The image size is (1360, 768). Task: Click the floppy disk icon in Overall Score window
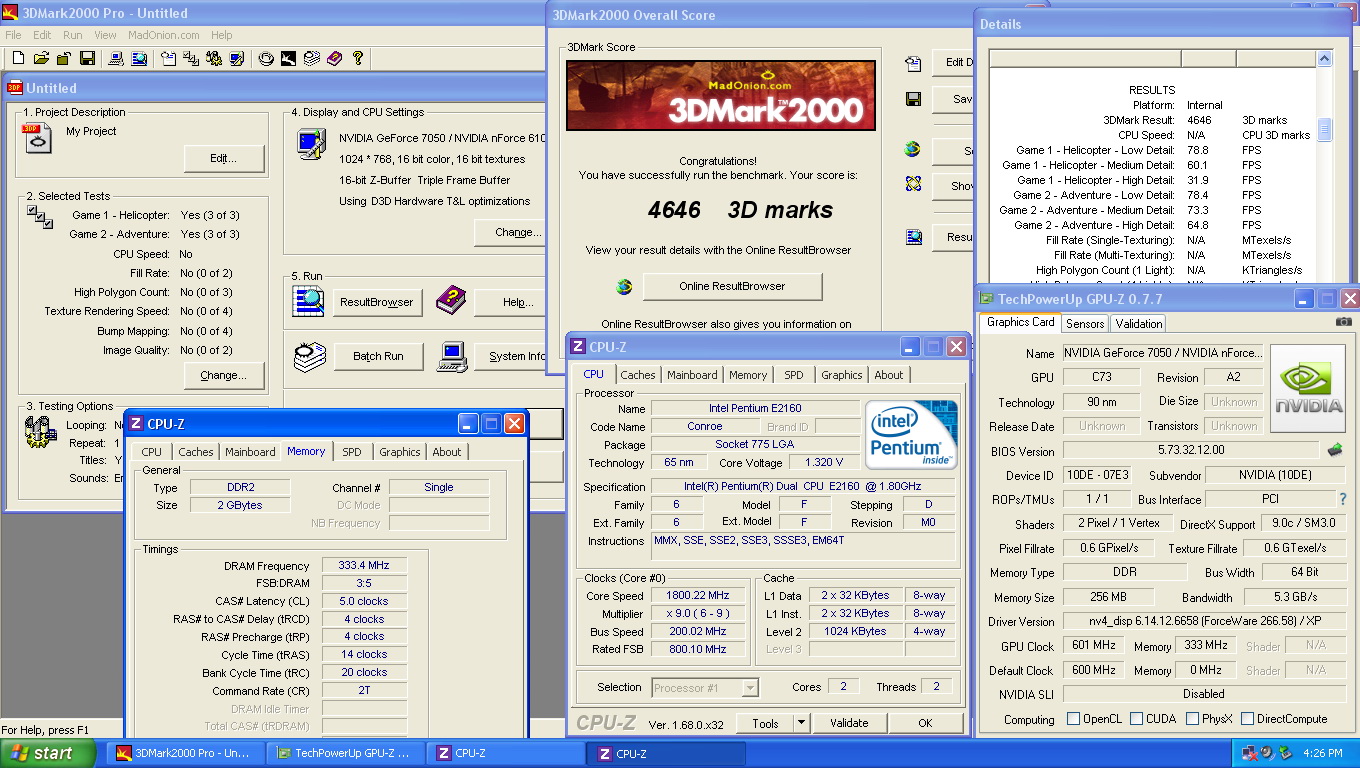[913, 99]
